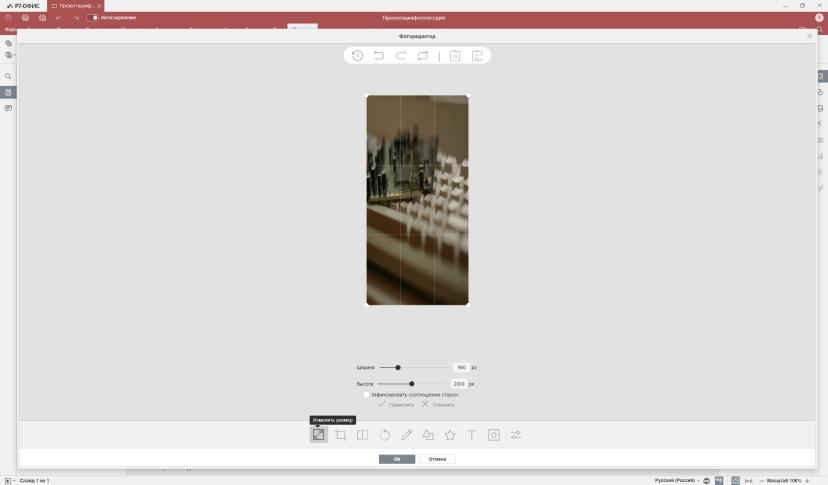828x485 pixels.
Task: Click the Delete all trash icon
Action: click(477, 56)
